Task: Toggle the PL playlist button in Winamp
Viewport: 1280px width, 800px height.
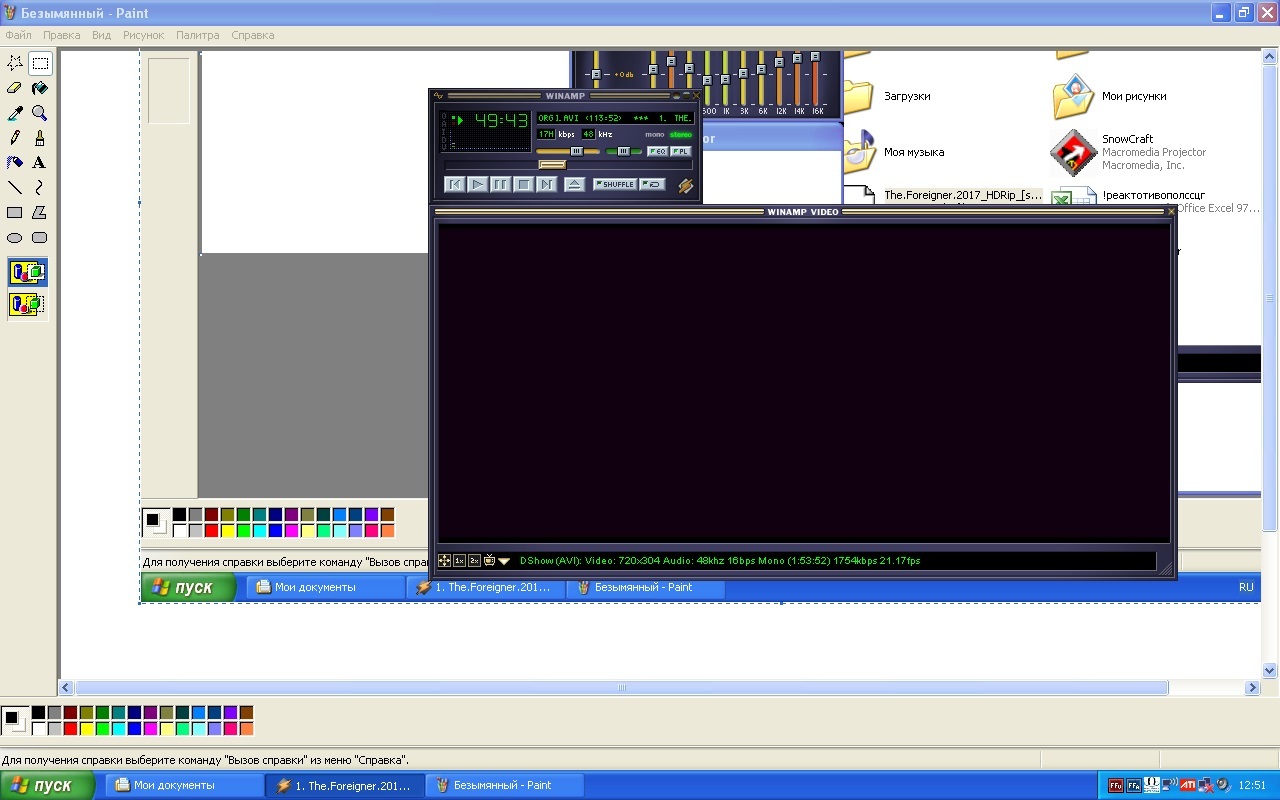Action: [x=680, y=151]
